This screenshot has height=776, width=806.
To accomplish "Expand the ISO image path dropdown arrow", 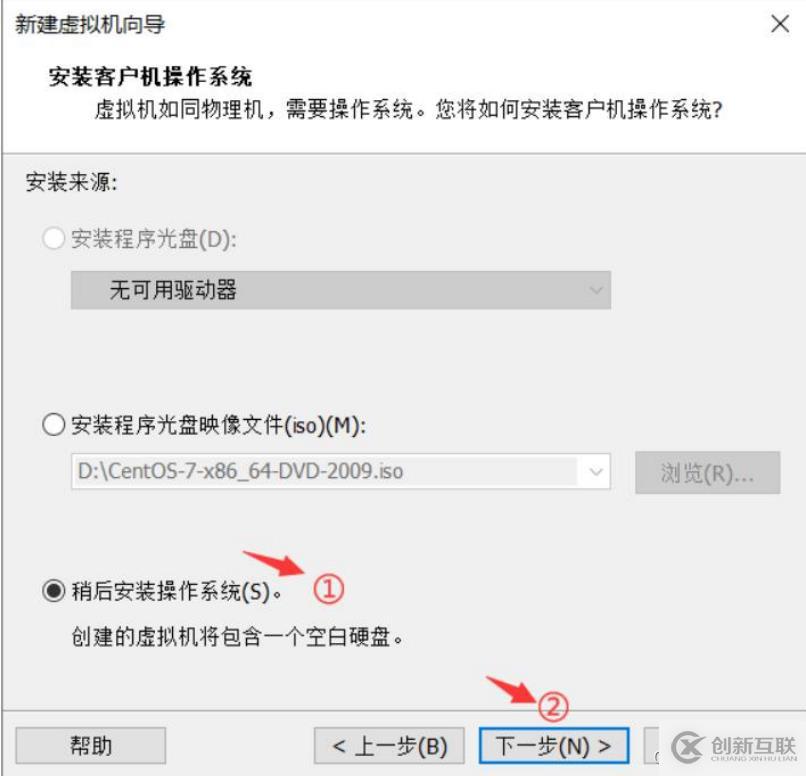I will 596,471.
